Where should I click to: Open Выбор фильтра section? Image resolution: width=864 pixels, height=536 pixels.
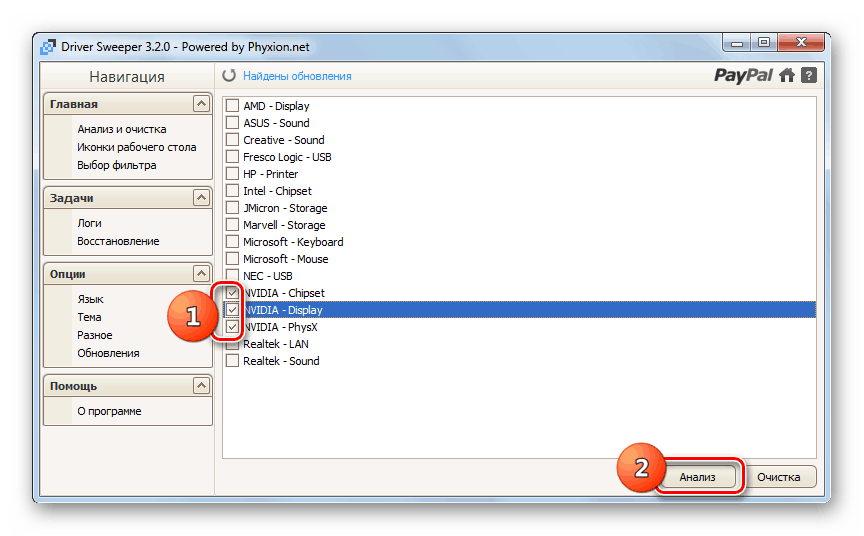coord(117,165)
